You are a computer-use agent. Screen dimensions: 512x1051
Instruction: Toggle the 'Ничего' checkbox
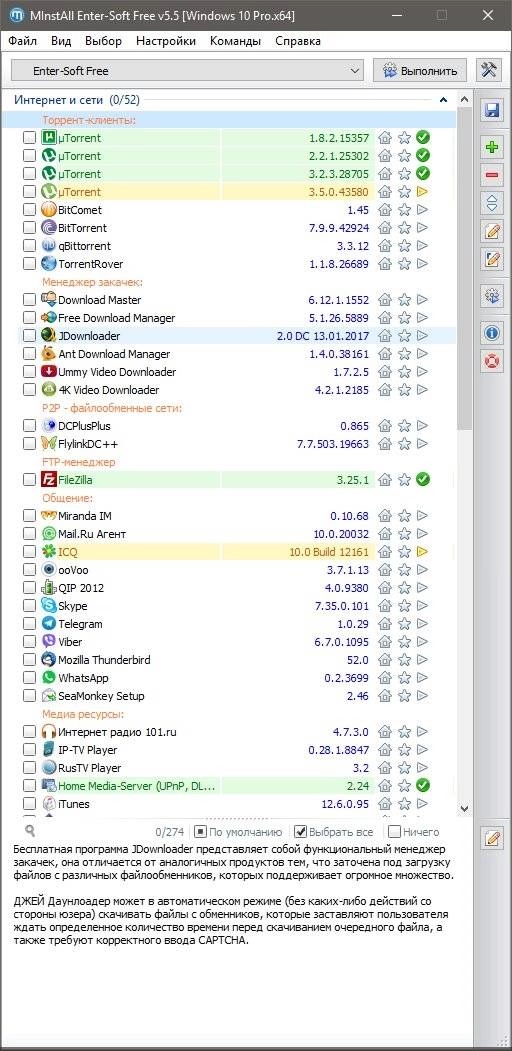coord(395,832)
